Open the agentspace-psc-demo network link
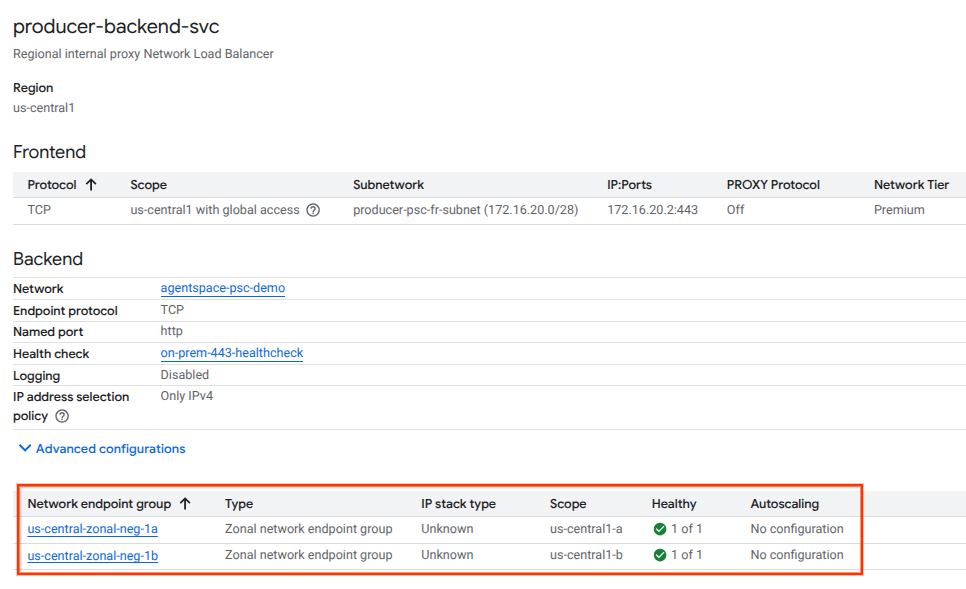966x589 pixels. 222,288
